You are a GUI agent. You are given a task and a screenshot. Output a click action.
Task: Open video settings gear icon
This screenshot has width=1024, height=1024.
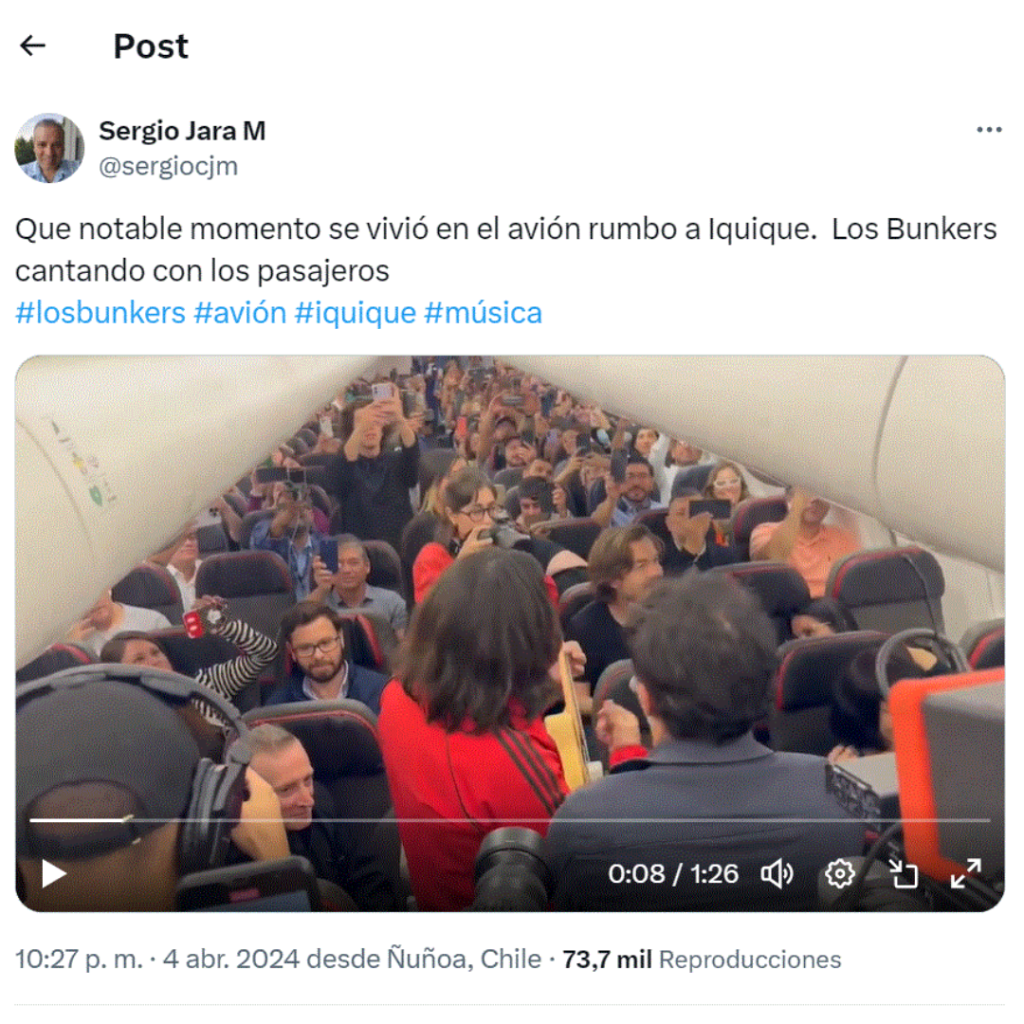pos(839,873)
